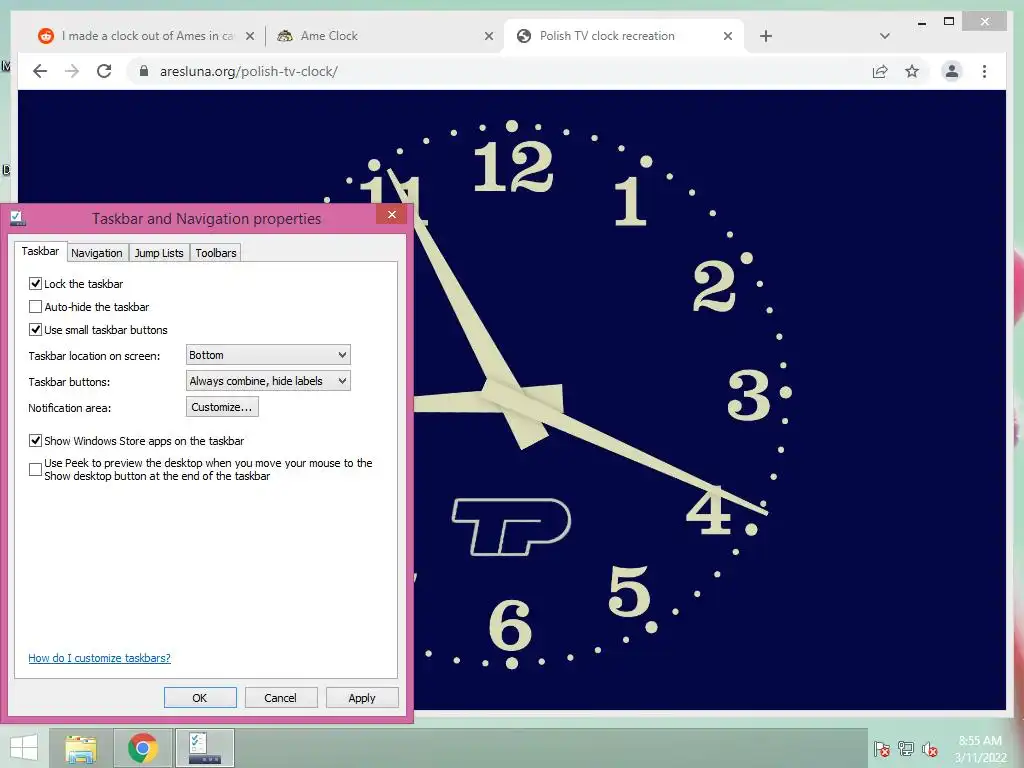Image resolution: width=1024 pixels, height=768 pixels.
Task: Toggle Show Windows Store apps on taskbar
Action: click(x=35, y=441)
